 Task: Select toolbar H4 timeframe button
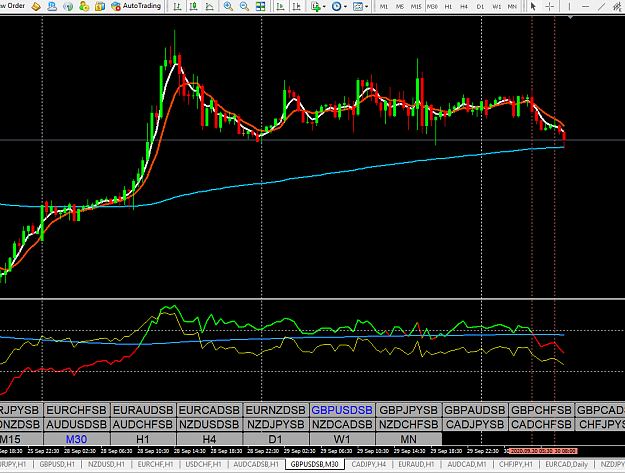click(464, 6)
